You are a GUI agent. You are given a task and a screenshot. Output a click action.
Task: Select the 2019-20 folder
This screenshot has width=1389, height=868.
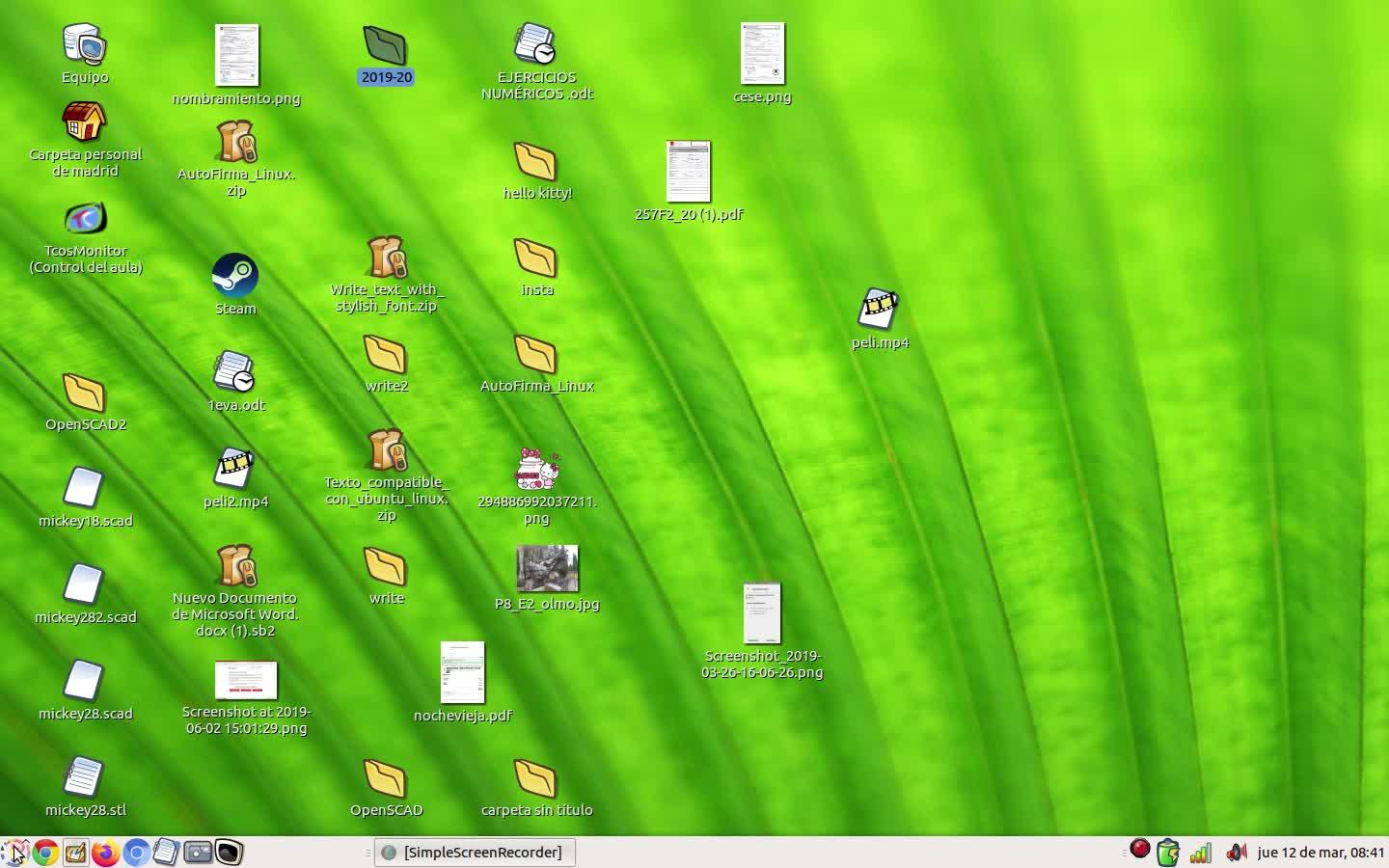[386, 46]
